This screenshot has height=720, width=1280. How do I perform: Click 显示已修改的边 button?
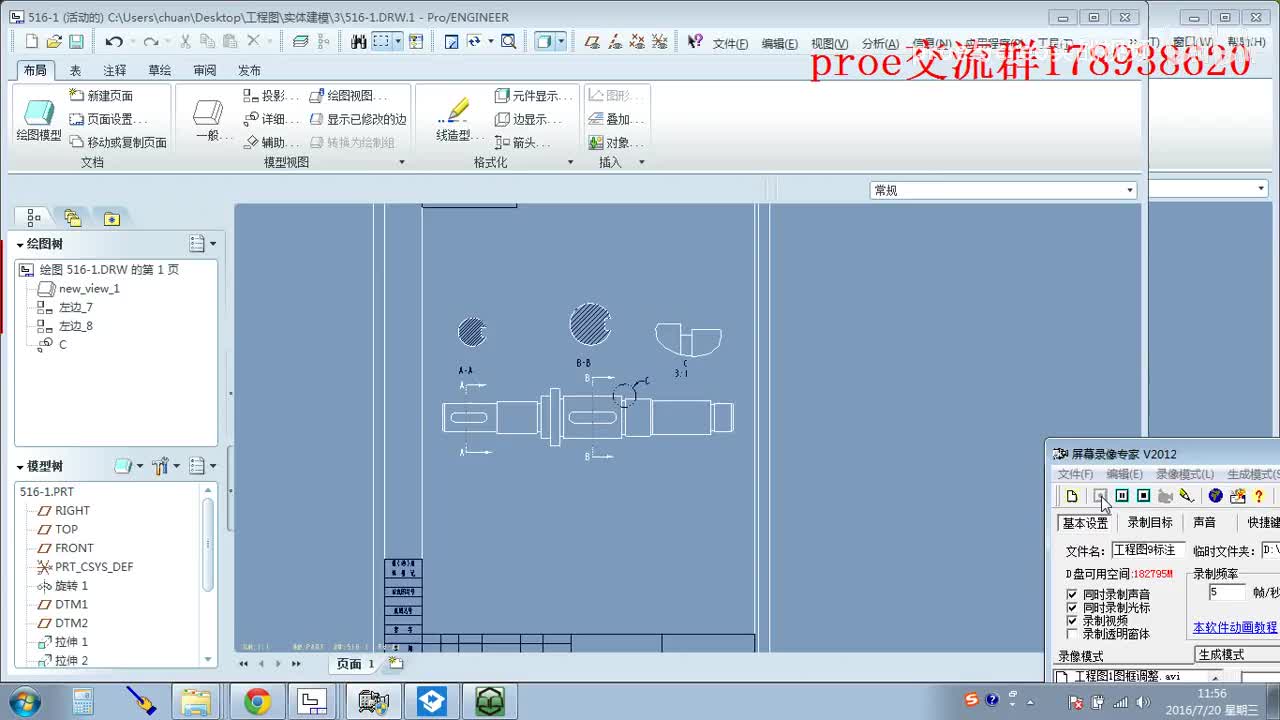pyautogui.click(x=358, y=119)
